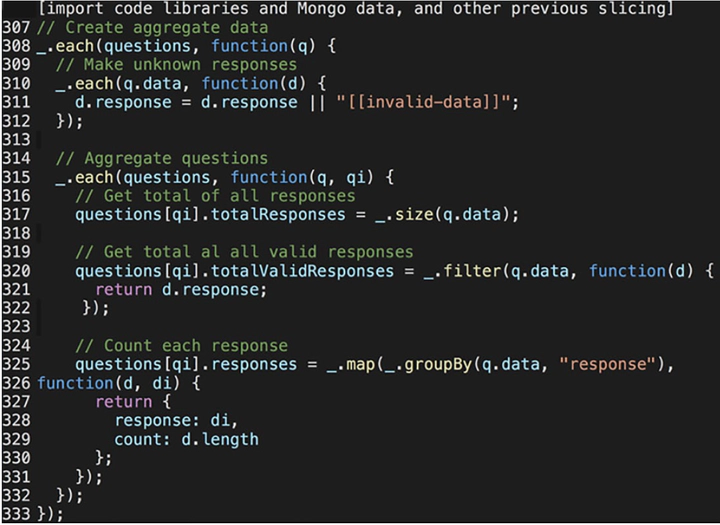Click the empty line numbered 318
720x525 pixels.
(18, 233)
